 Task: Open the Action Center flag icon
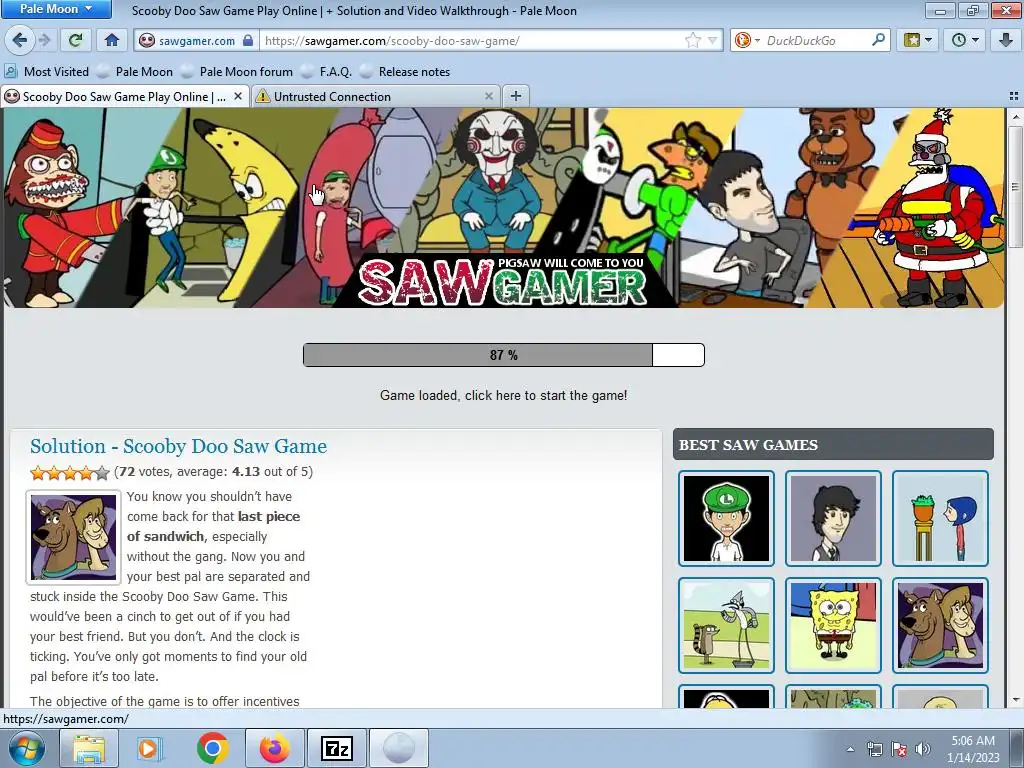[x=899, y=749]
